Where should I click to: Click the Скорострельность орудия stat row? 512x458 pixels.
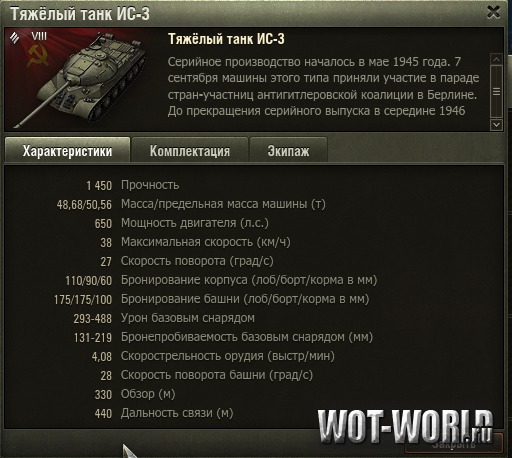[213, 356]
